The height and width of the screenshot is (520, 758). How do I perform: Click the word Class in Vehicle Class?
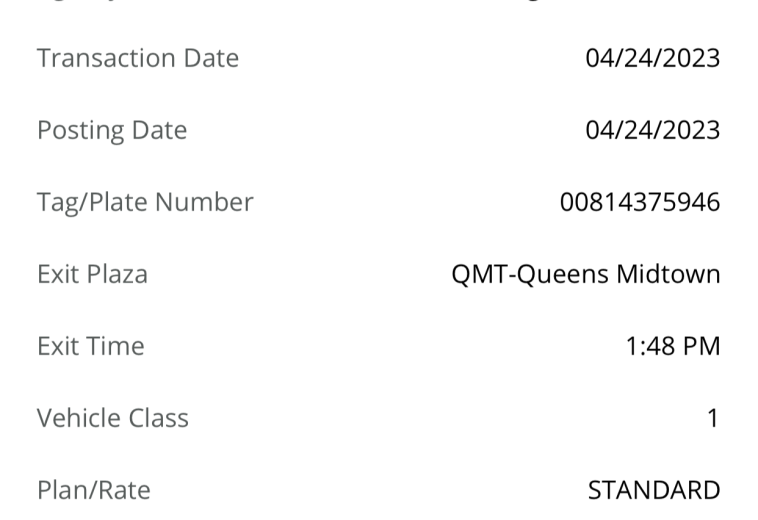pos(158,418)
